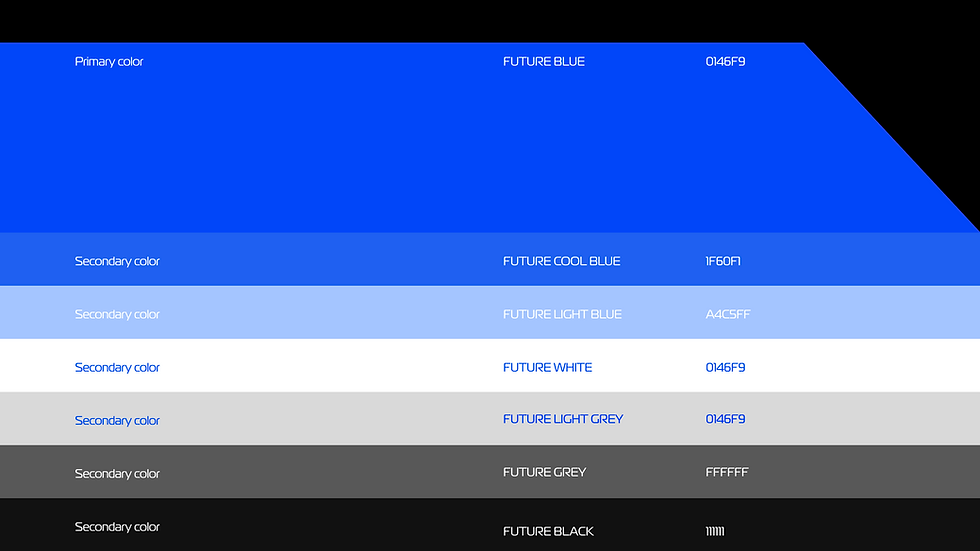
Task: Click the Future Light Blue swatch band
Action: click(x=490, y=312)
